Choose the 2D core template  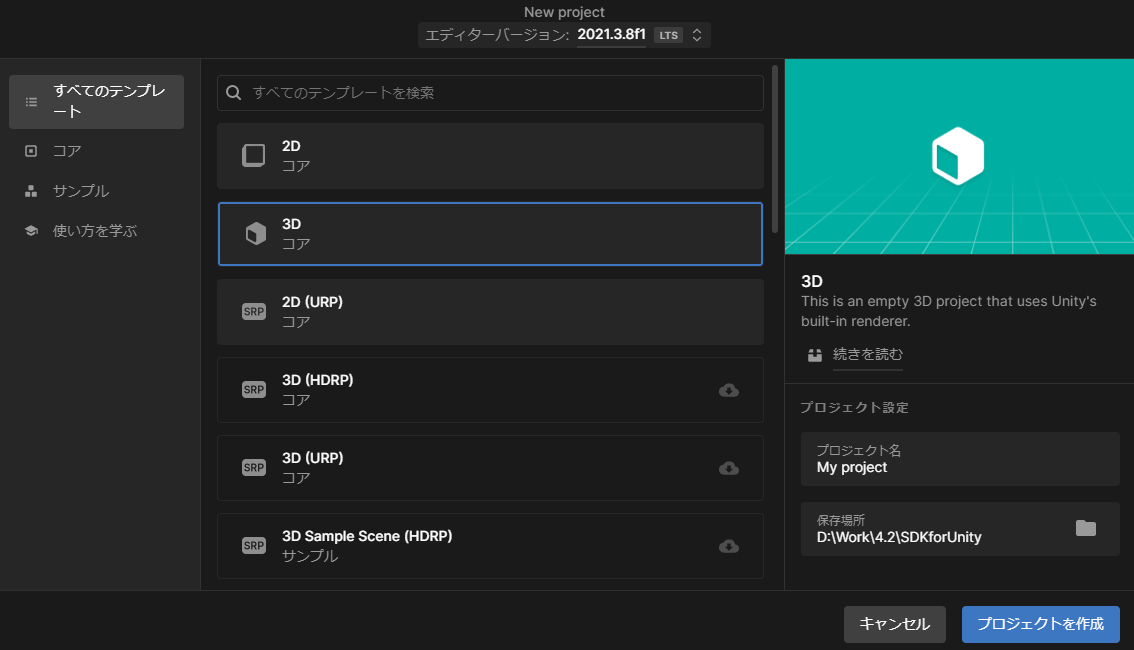[x=490, y=156]
